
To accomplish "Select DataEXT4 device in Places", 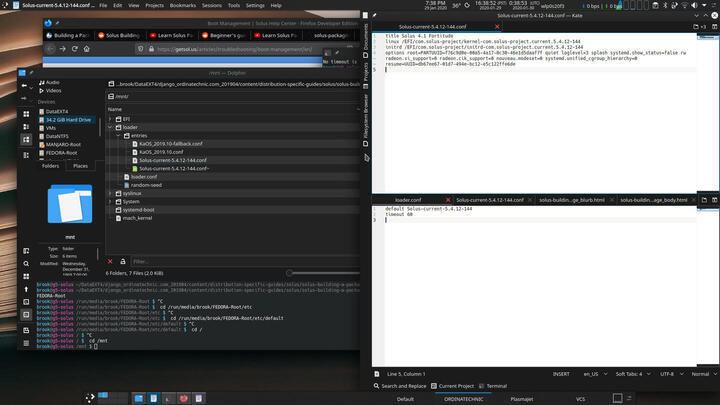I will tap(56, 112).
